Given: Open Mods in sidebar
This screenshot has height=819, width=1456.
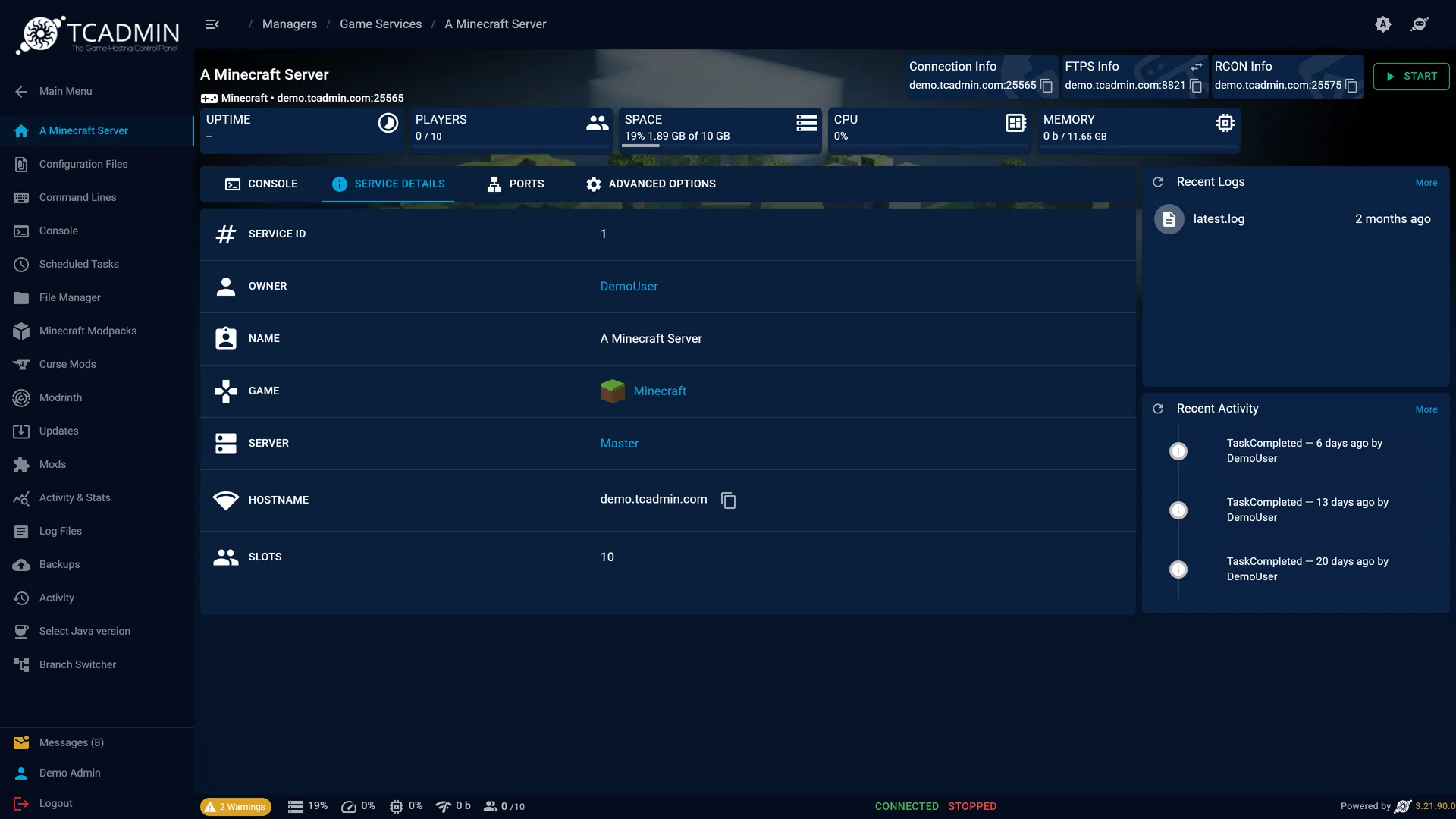Looking at the screenshot, I should click(x=97, y=464).
